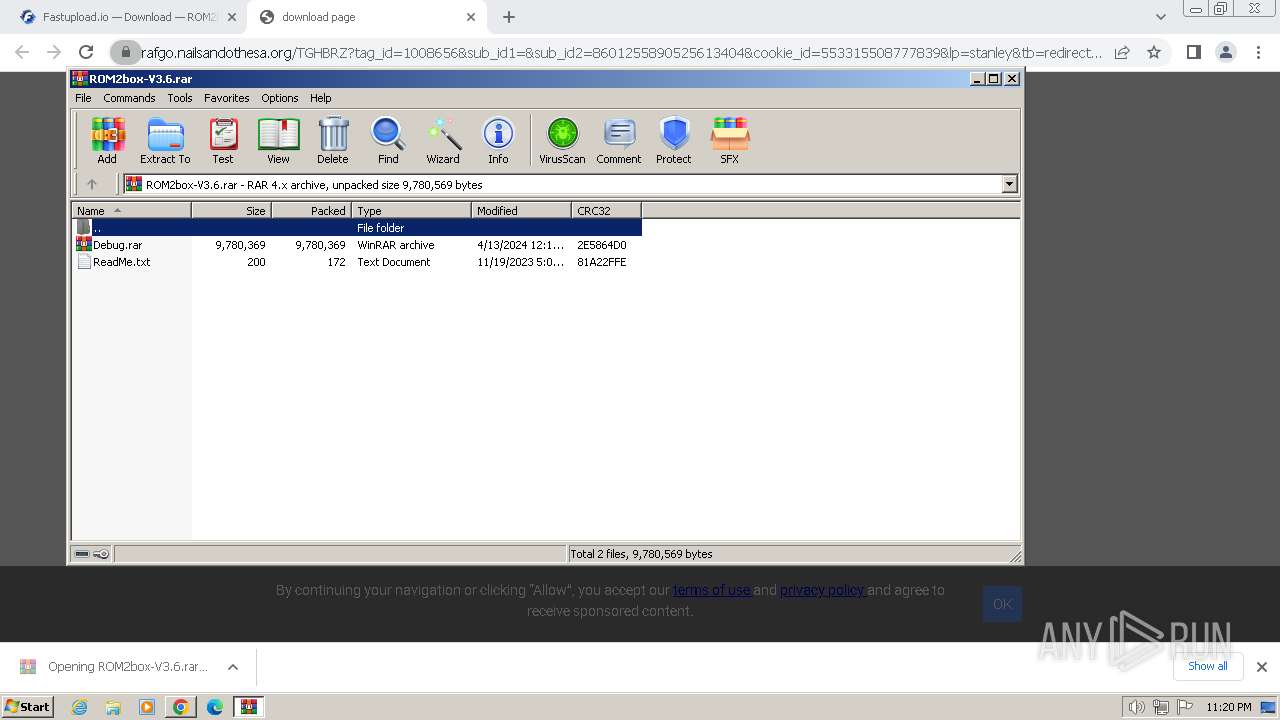The image size is (1280, 720).
Task: Open the privacy policy link
Action: tap(822, 590)
